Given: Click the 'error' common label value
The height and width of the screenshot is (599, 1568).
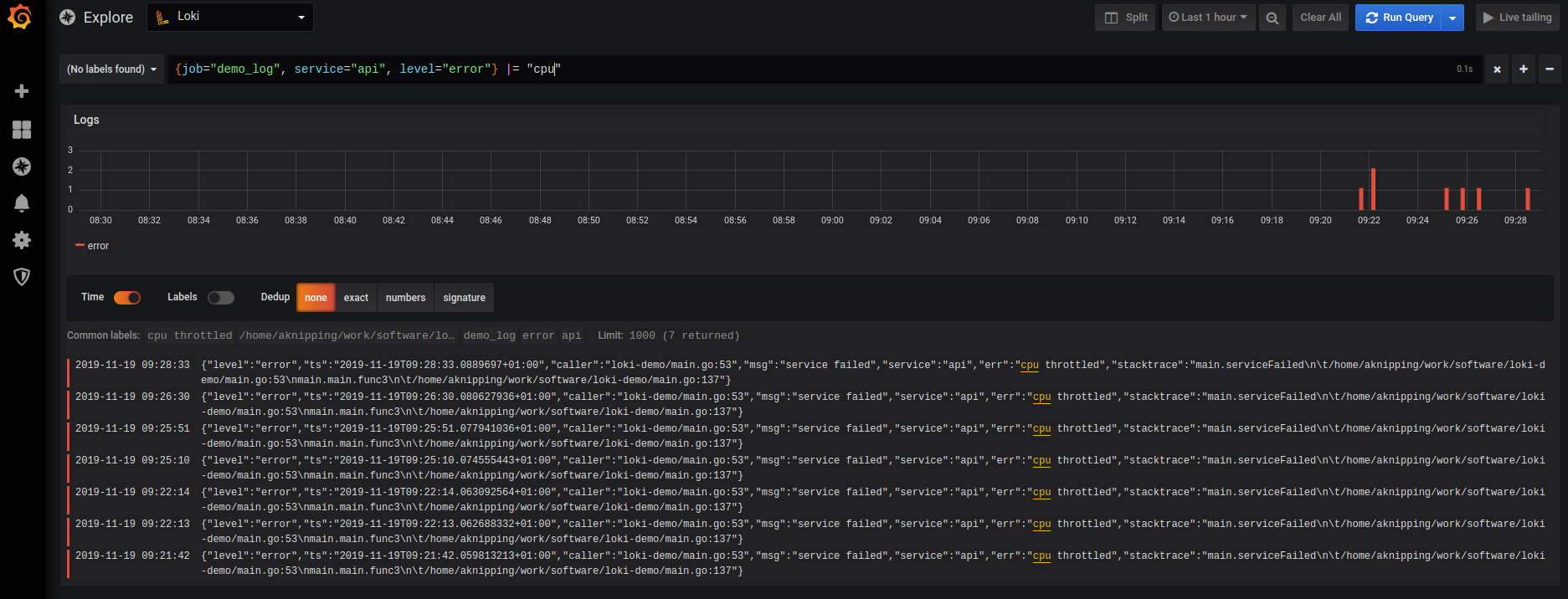Looking at the screenshot, I should click(538, 335).
